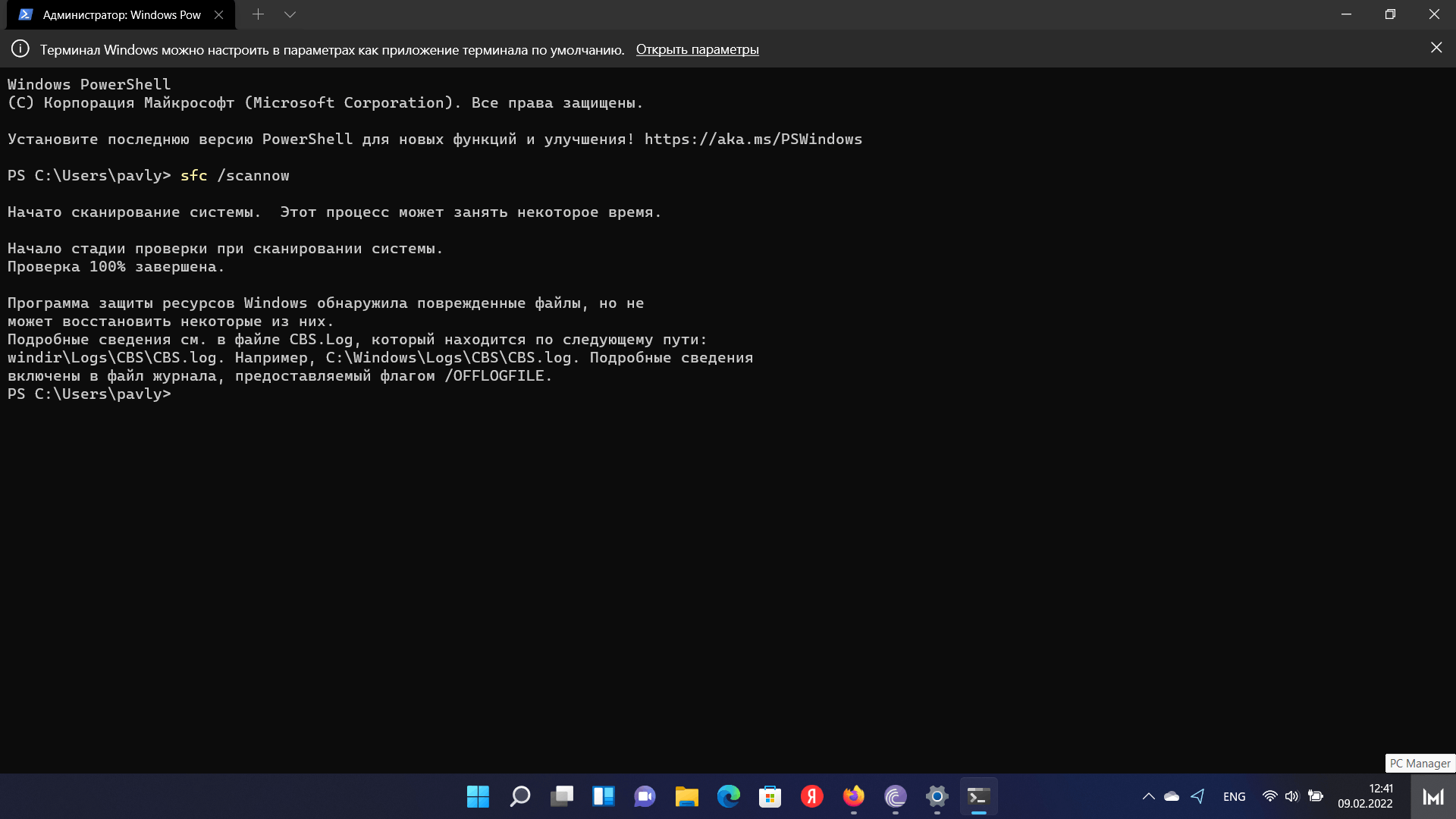Open a new terminal tab with plus icon
1456x819 pixels.
(258, 14)
